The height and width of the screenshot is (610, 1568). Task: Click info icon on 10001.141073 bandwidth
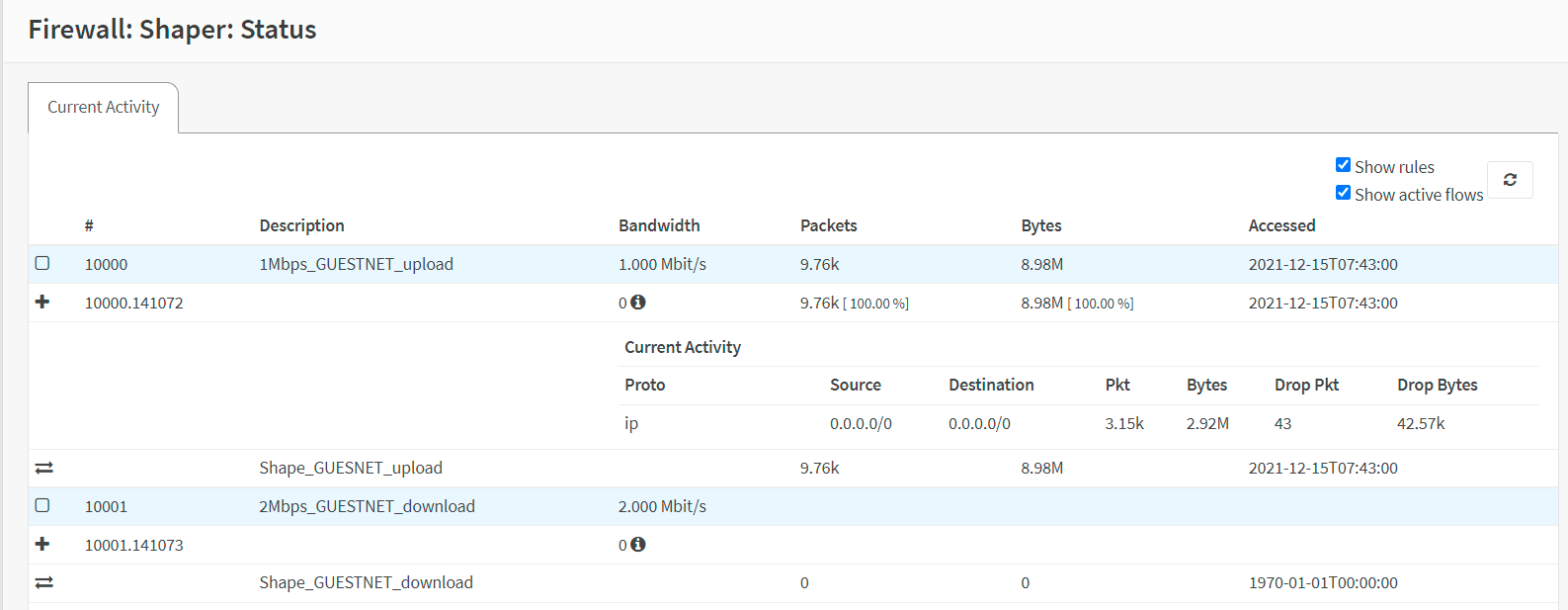pos(638,545)
